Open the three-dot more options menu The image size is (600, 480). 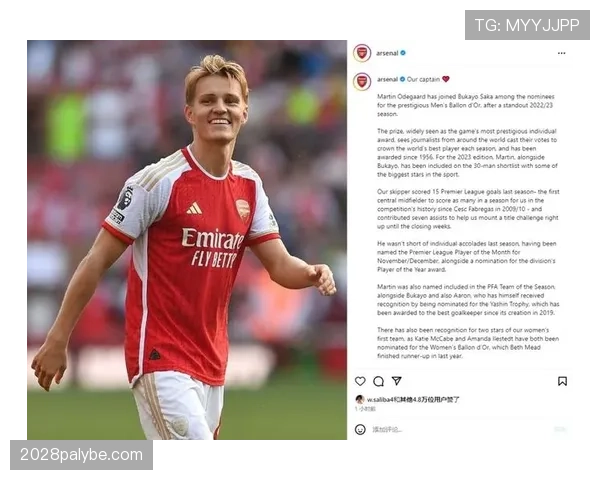tap(561, 53)
